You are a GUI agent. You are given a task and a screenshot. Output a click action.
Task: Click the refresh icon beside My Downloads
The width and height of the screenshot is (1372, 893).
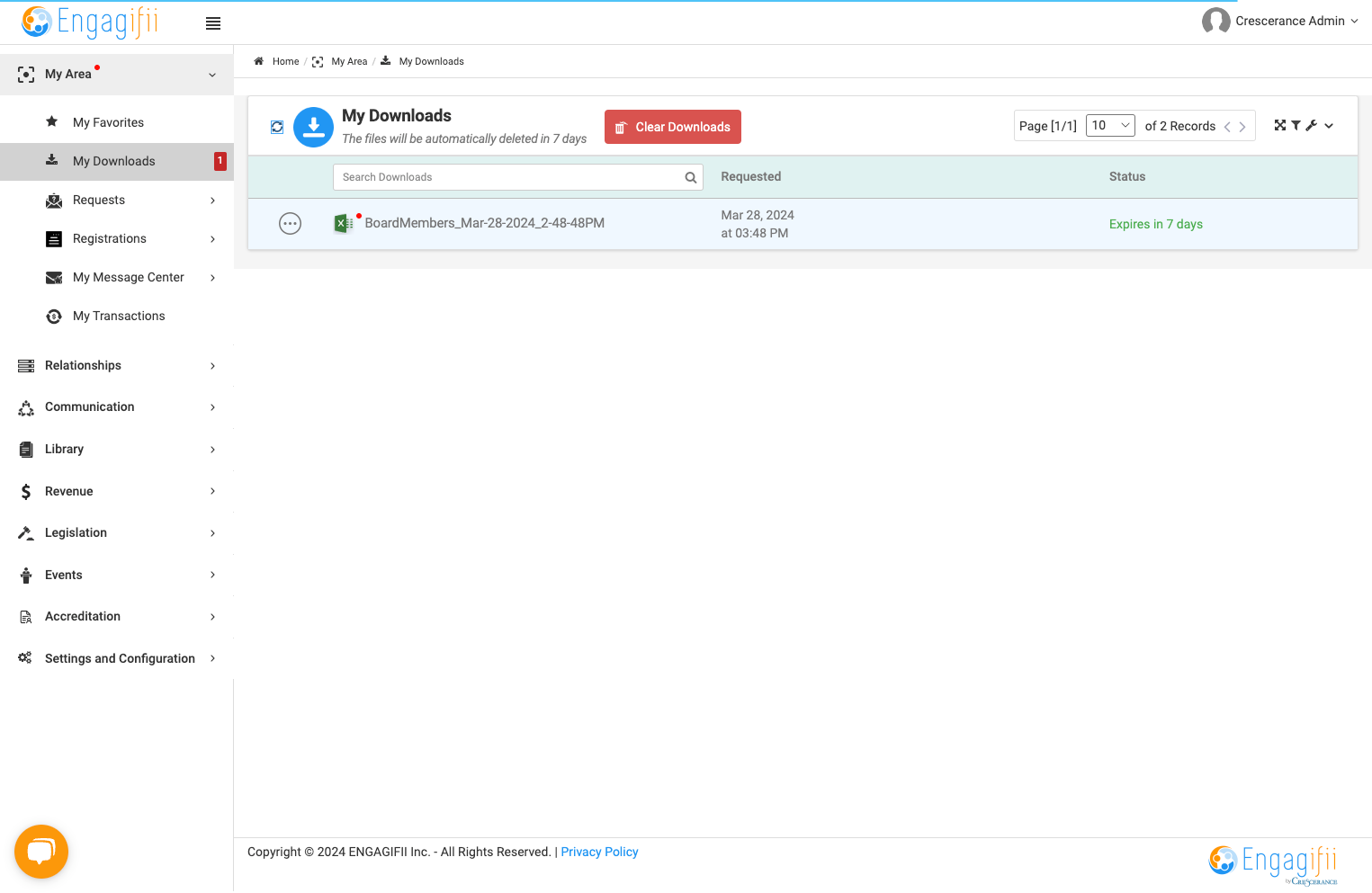[x=277, y=128]
